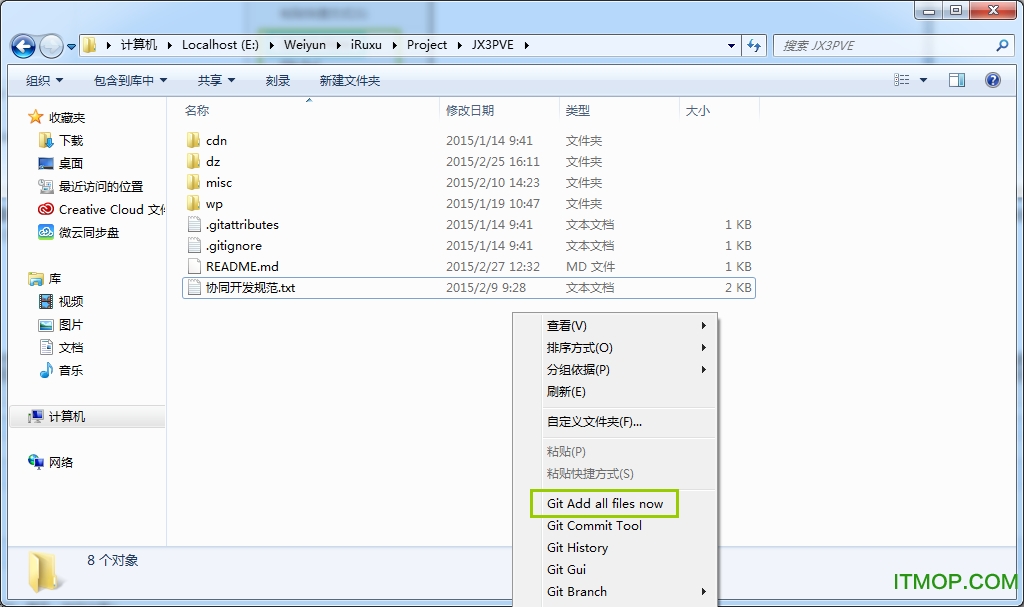Click the preview pane toggle icon
The image size is (1024, 607).
pos(957,80)
